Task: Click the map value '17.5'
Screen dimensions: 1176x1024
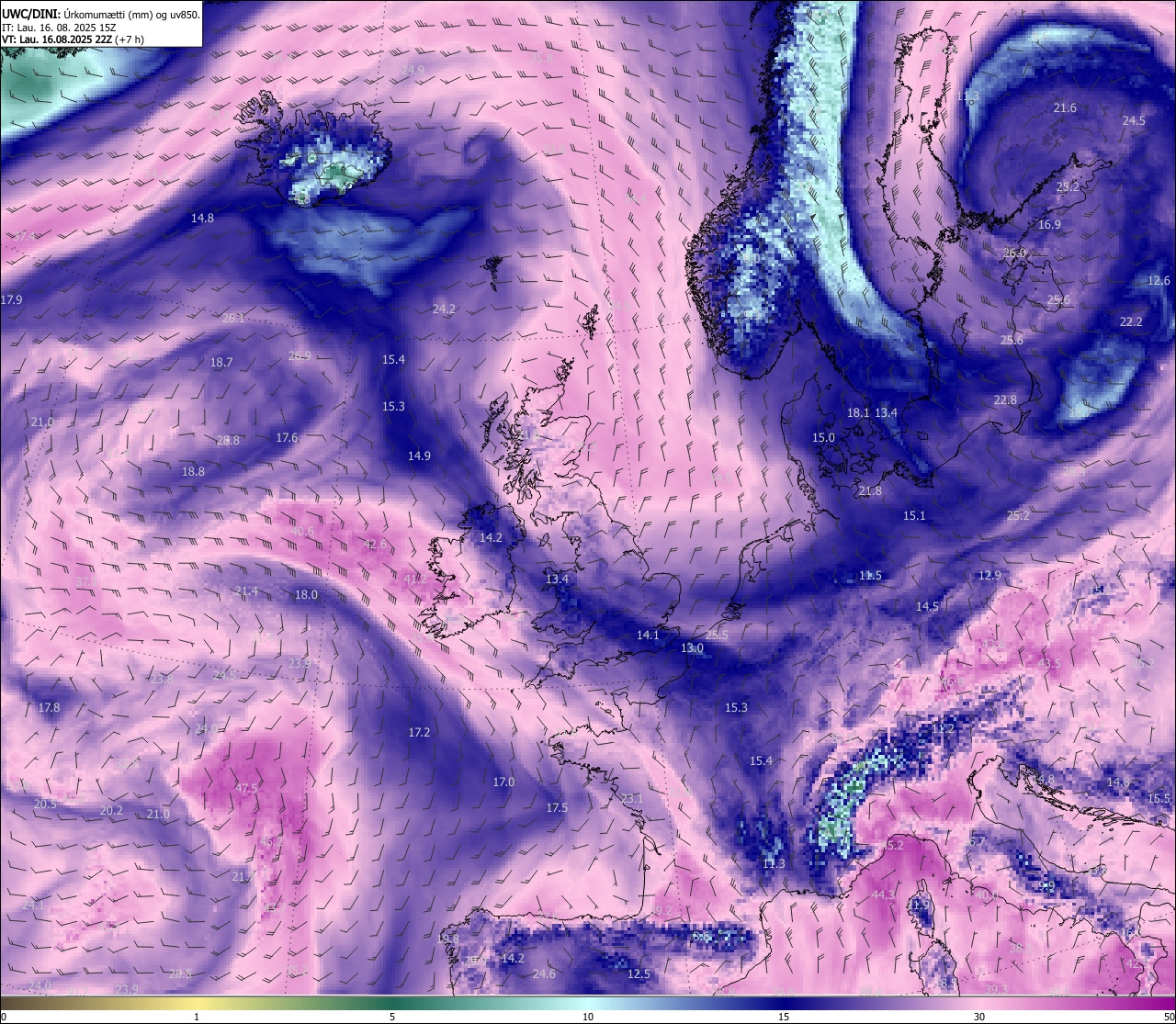Action: tap(557, 807)
